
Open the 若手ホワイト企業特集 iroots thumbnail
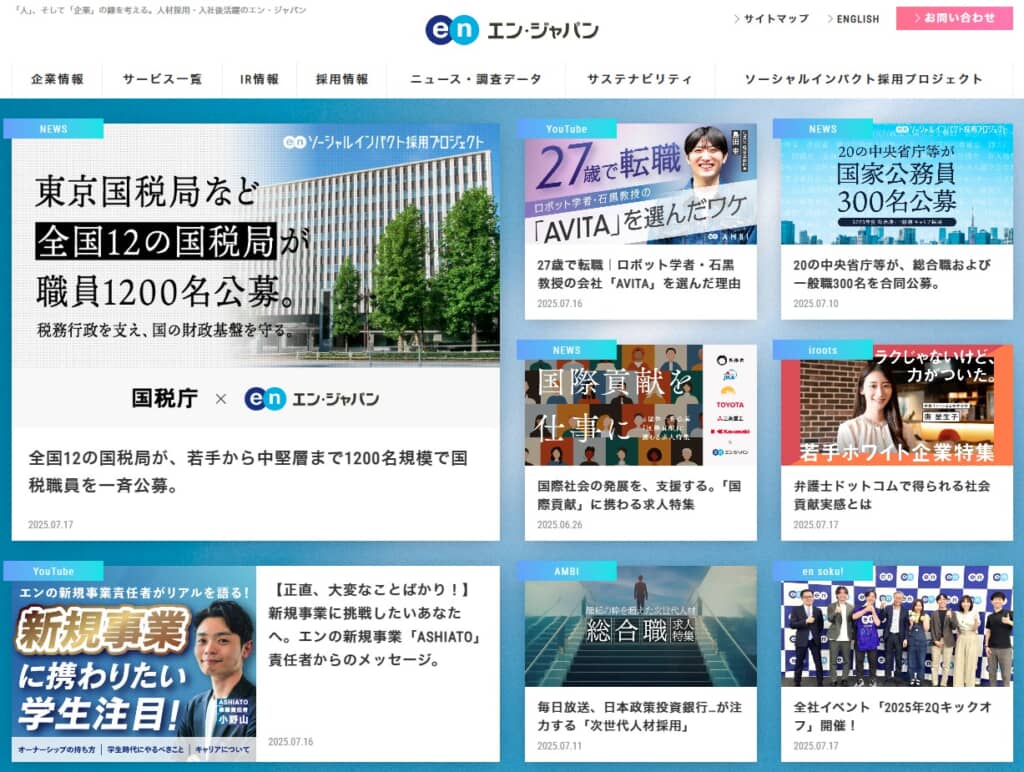896,405
